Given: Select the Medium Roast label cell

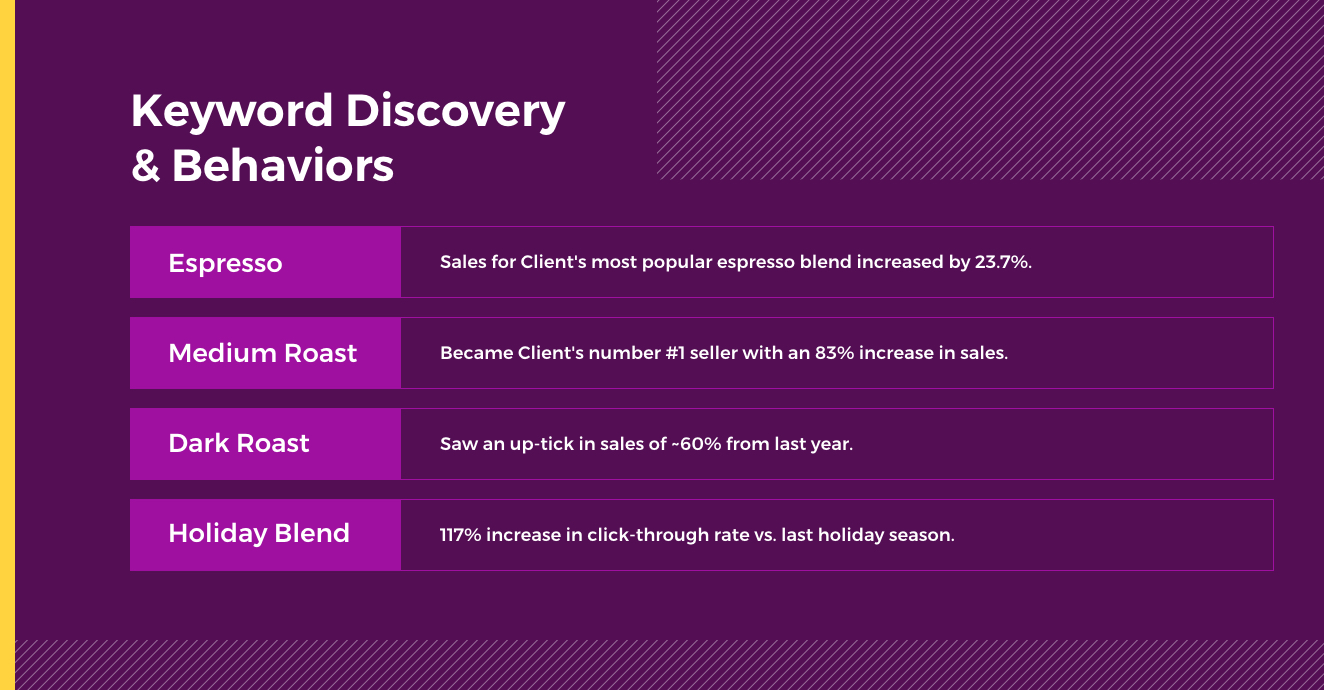Looking at the screenshot, I should tap(265, 353).
